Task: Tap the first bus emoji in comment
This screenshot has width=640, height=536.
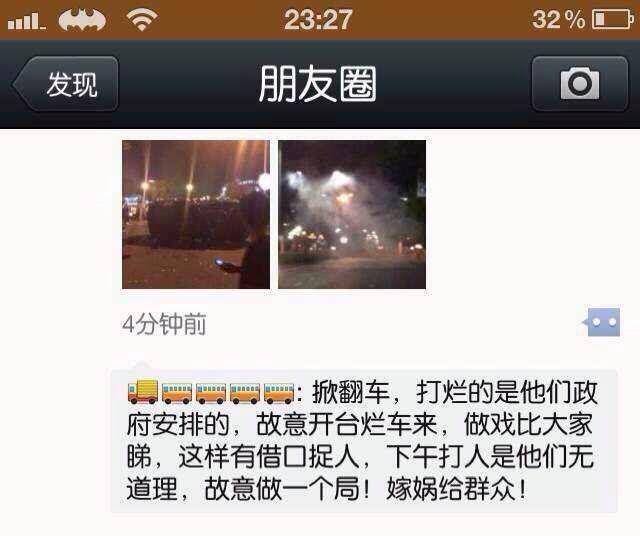Action: (177, 393)
